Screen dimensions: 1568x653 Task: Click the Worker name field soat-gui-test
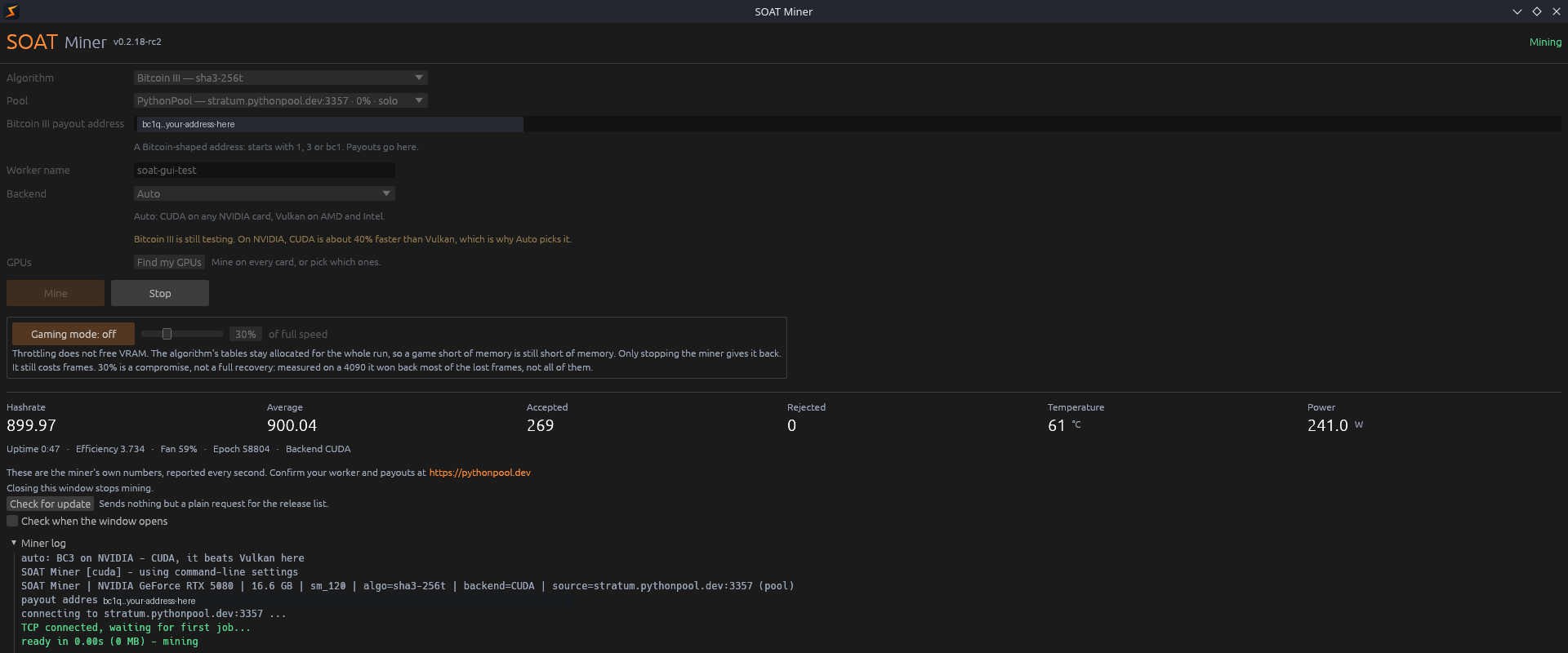pyautogui.click(x=264, y=170)
